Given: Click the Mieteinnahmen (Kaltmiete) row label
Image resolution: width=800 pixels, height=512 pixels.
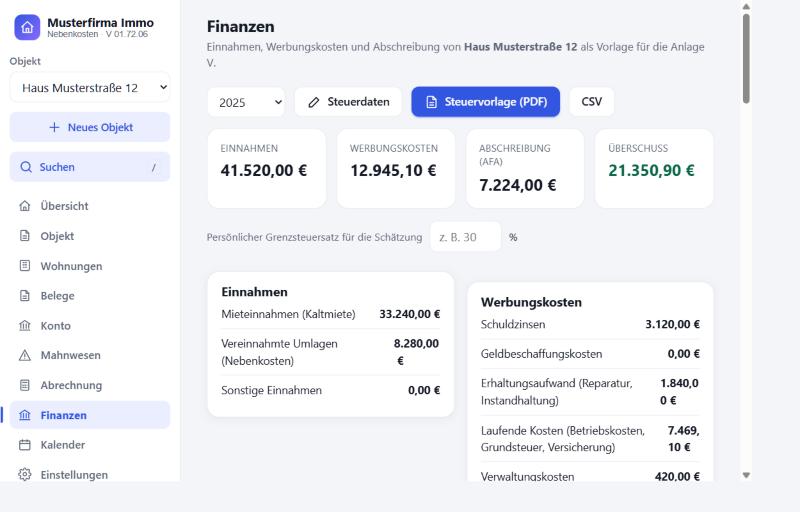Looking at the screenshot, I should [x=288, y=314].
